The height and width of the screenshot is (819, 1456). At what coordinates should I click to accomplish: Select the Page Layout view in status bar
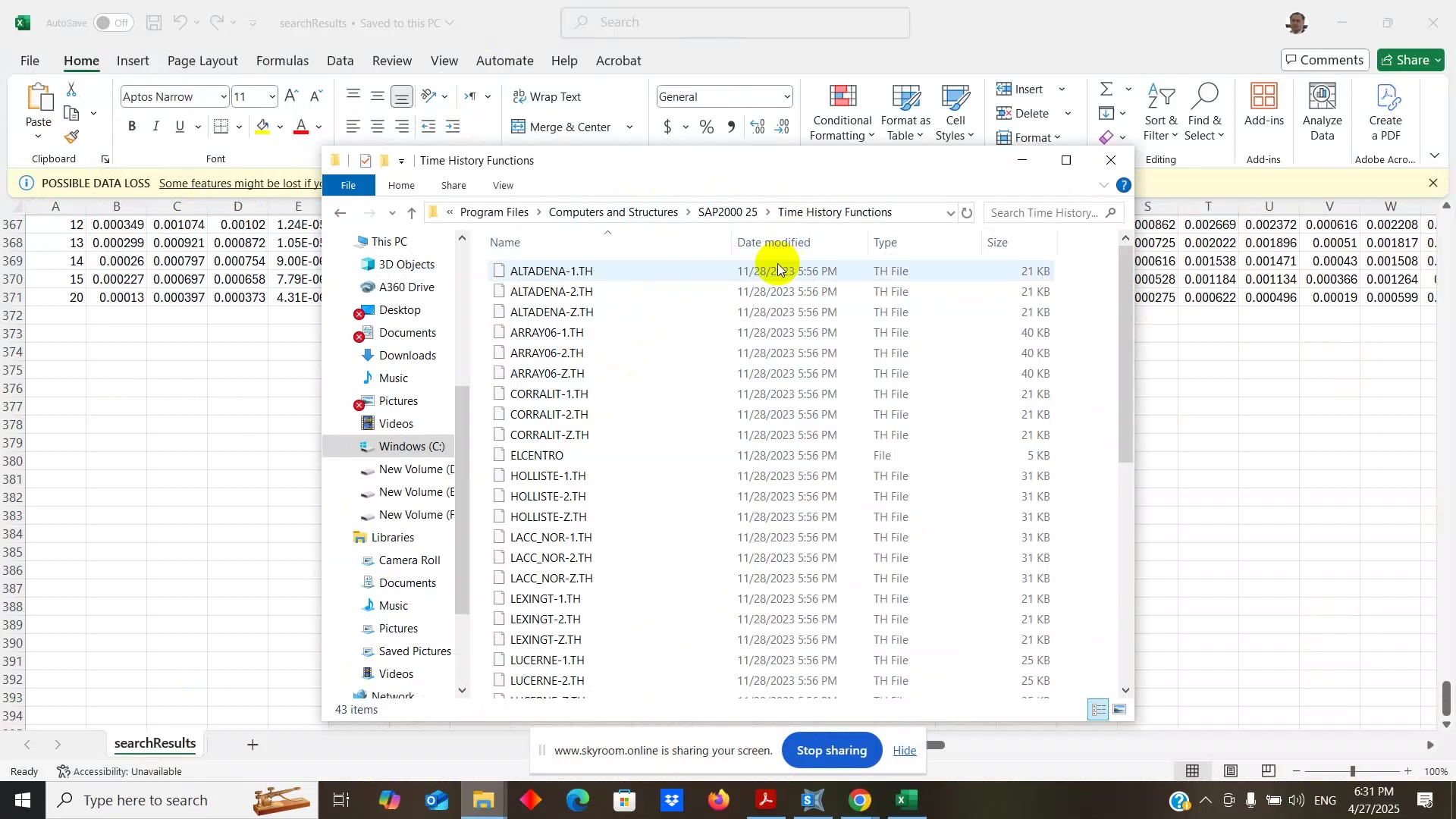pos(1231,771)
